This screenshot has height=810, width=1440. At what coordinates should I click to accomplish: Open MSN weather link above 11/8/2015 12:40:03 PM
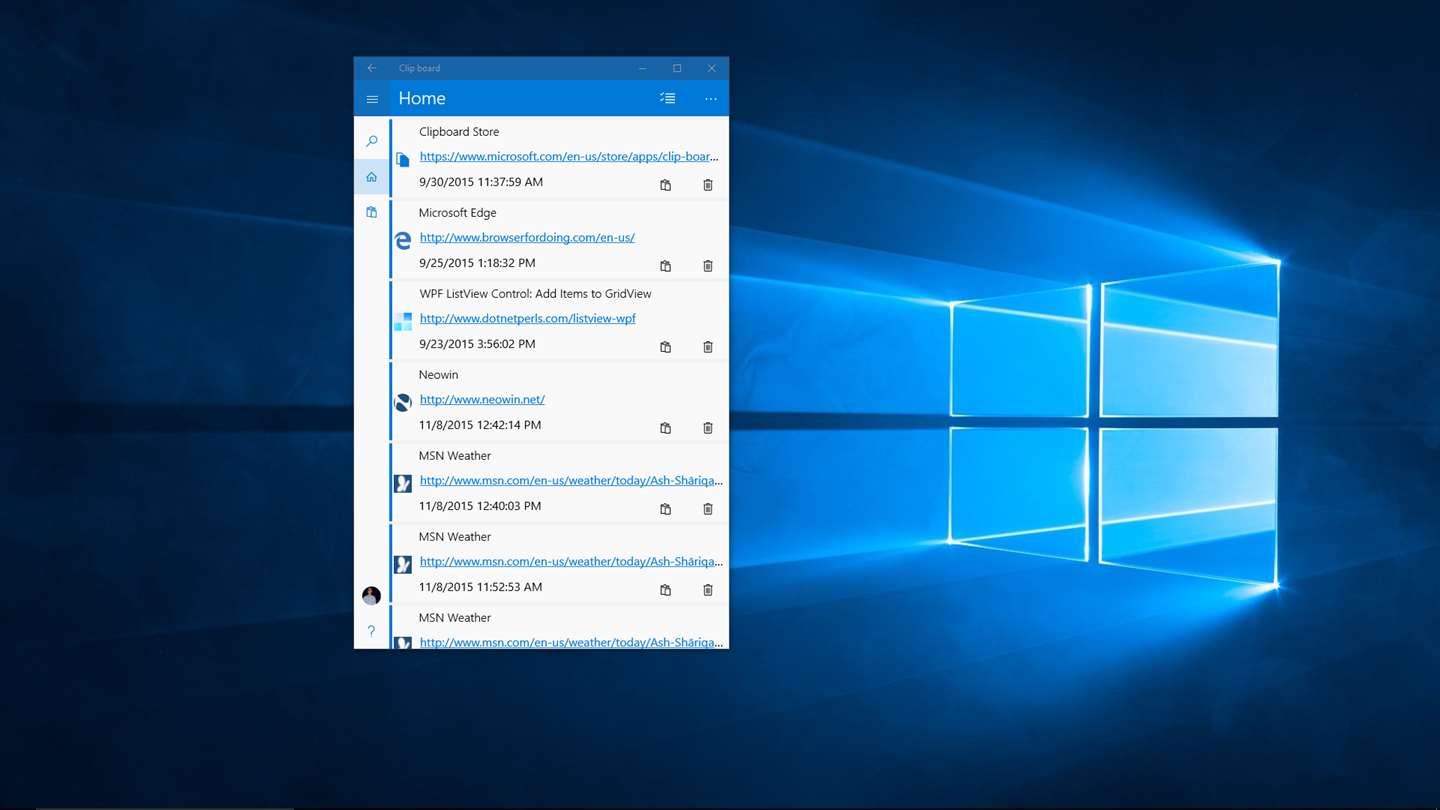pos(571,481)
